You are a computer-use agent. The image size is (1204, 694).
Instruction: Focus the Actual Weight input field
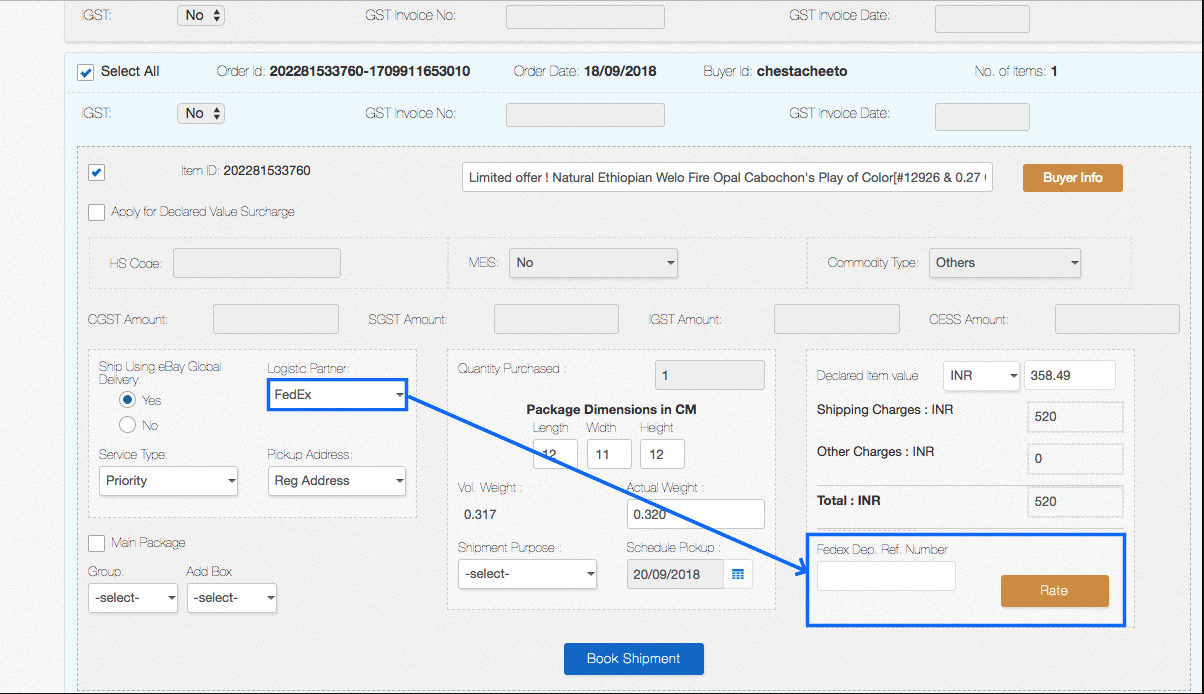[695, 514]
